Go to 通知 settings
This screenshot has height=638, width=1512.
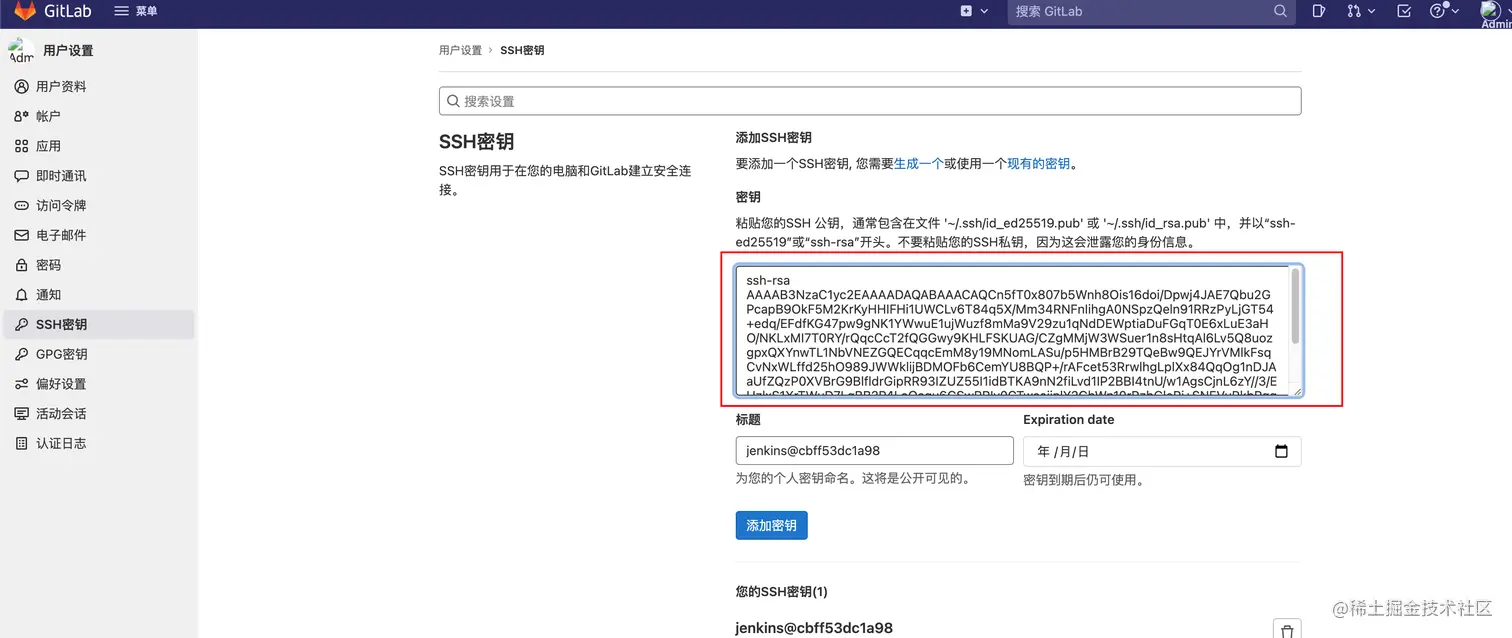(x=99, y=295)
